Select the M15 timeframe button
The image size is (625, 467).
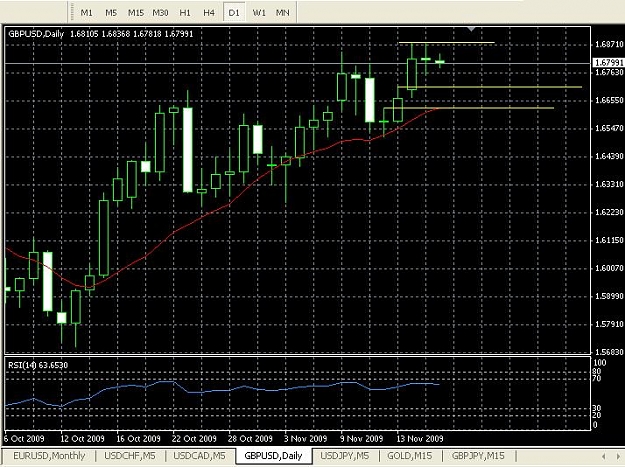point(136,13)
